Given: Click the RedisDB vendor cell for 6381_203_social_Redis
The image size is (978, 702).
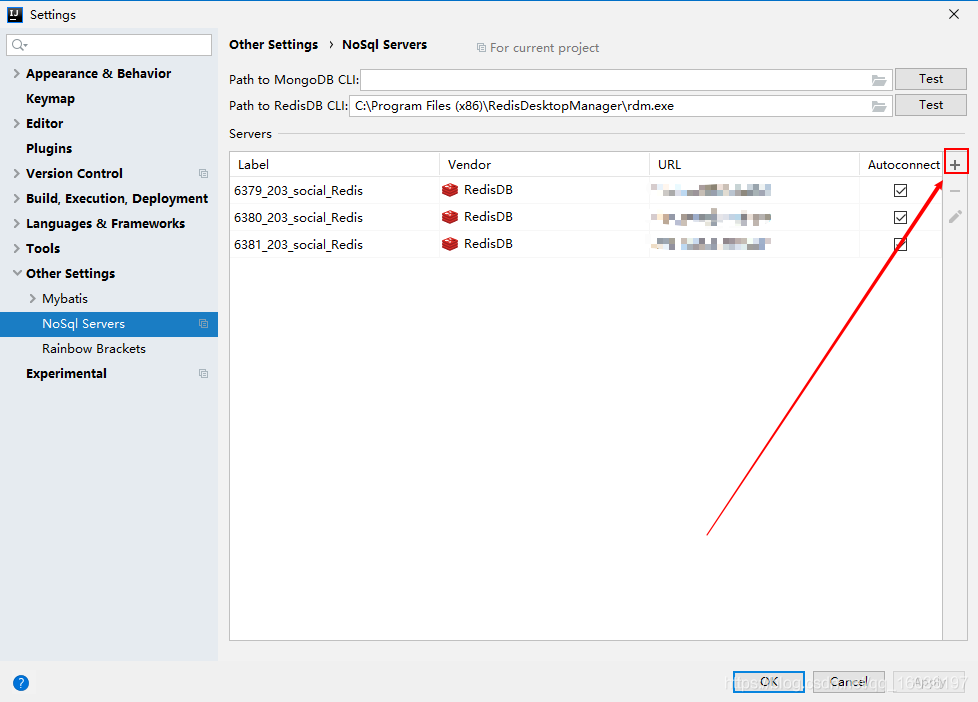Looking at the screenshot, I should 545,244.
